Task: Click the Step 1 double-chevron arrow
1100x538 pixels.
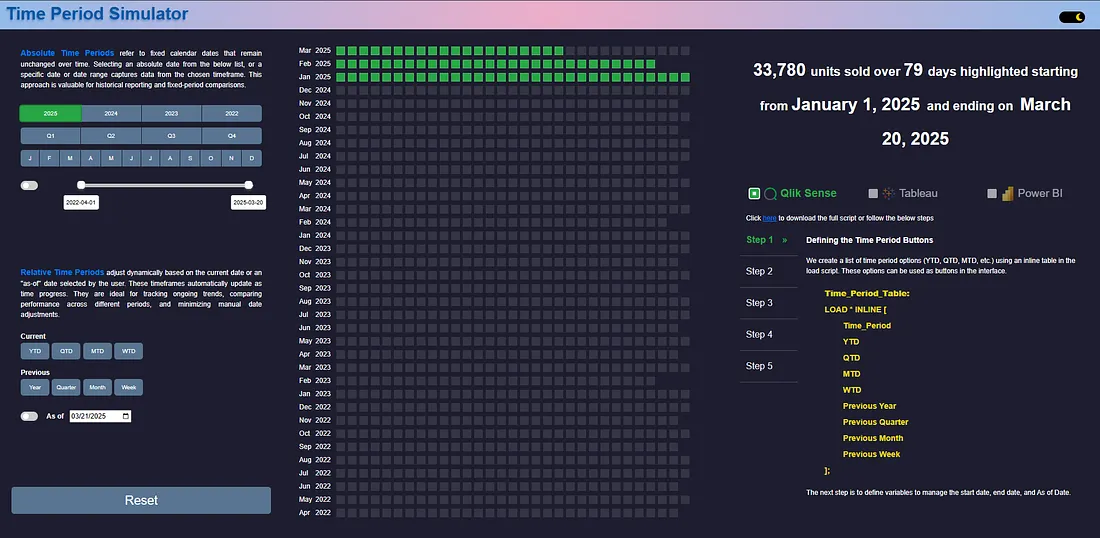Action: (784, 240)
